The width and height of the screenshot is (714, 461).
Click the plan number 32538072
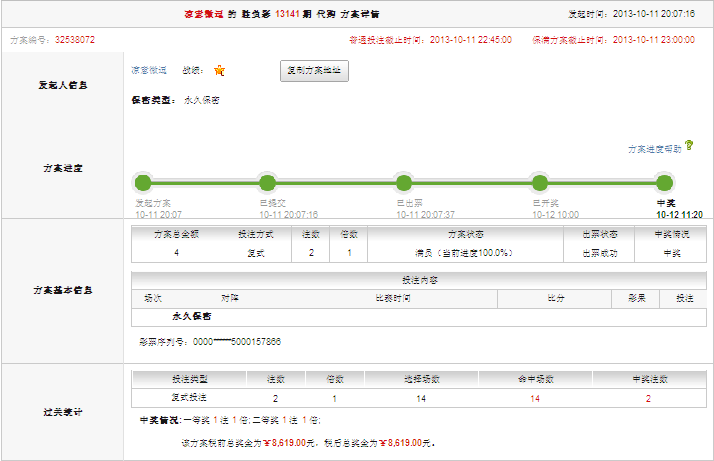(x=74, y=40)
